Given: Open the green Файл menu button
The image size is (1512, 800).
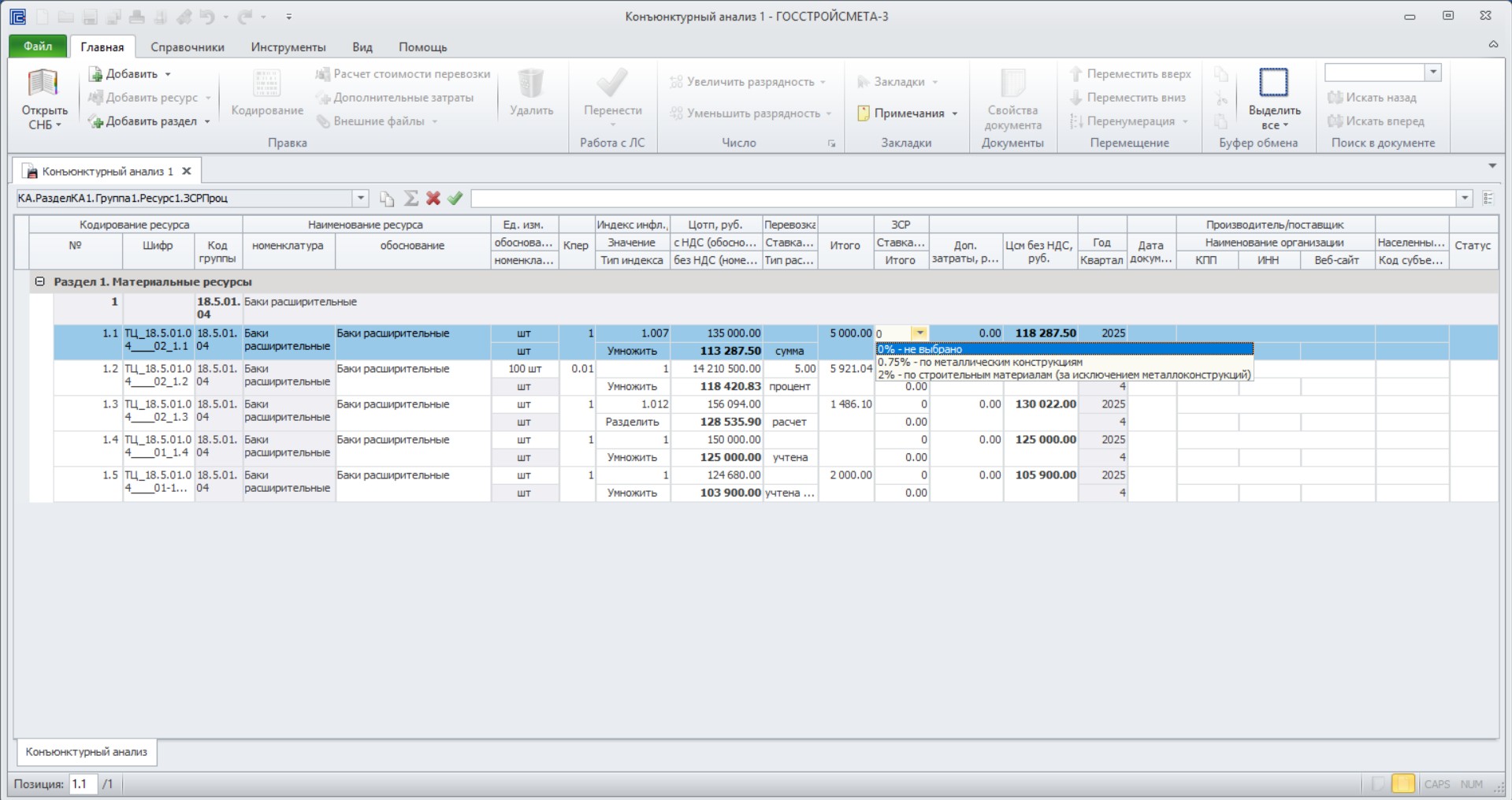Looking at the screenshot, I should (x=38, y=47).
